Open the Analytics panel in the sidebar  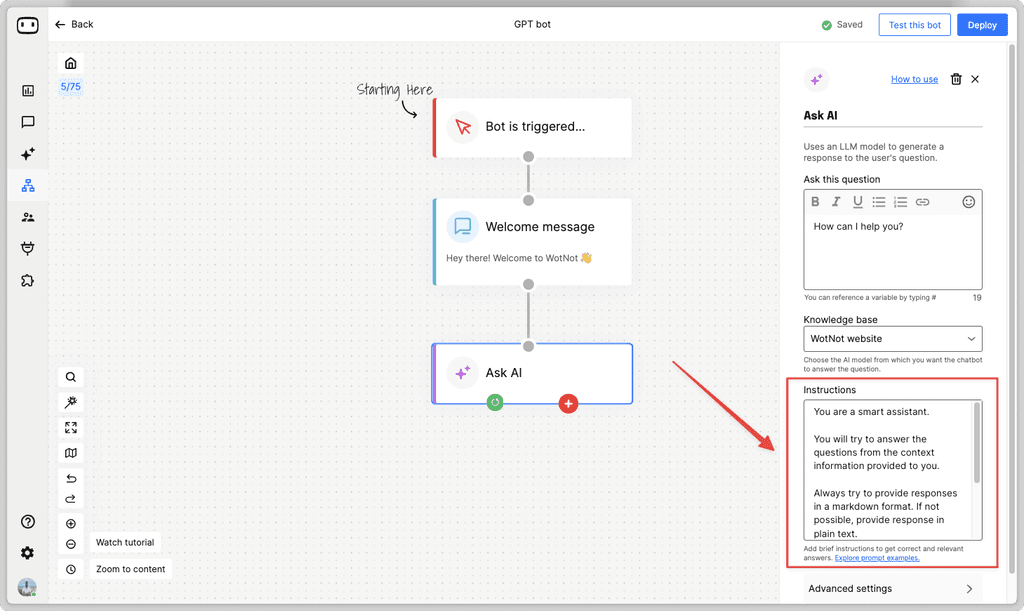point(27,90)
